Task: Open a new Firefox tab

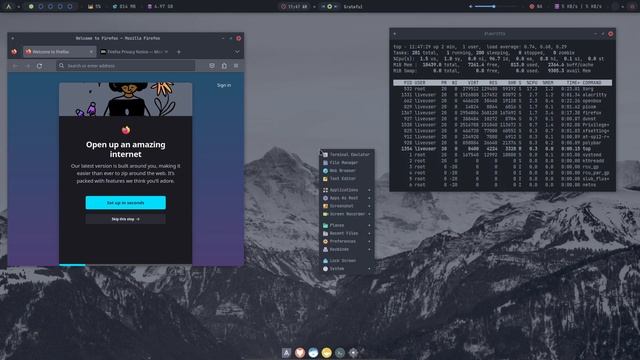Action: (179, 52)
